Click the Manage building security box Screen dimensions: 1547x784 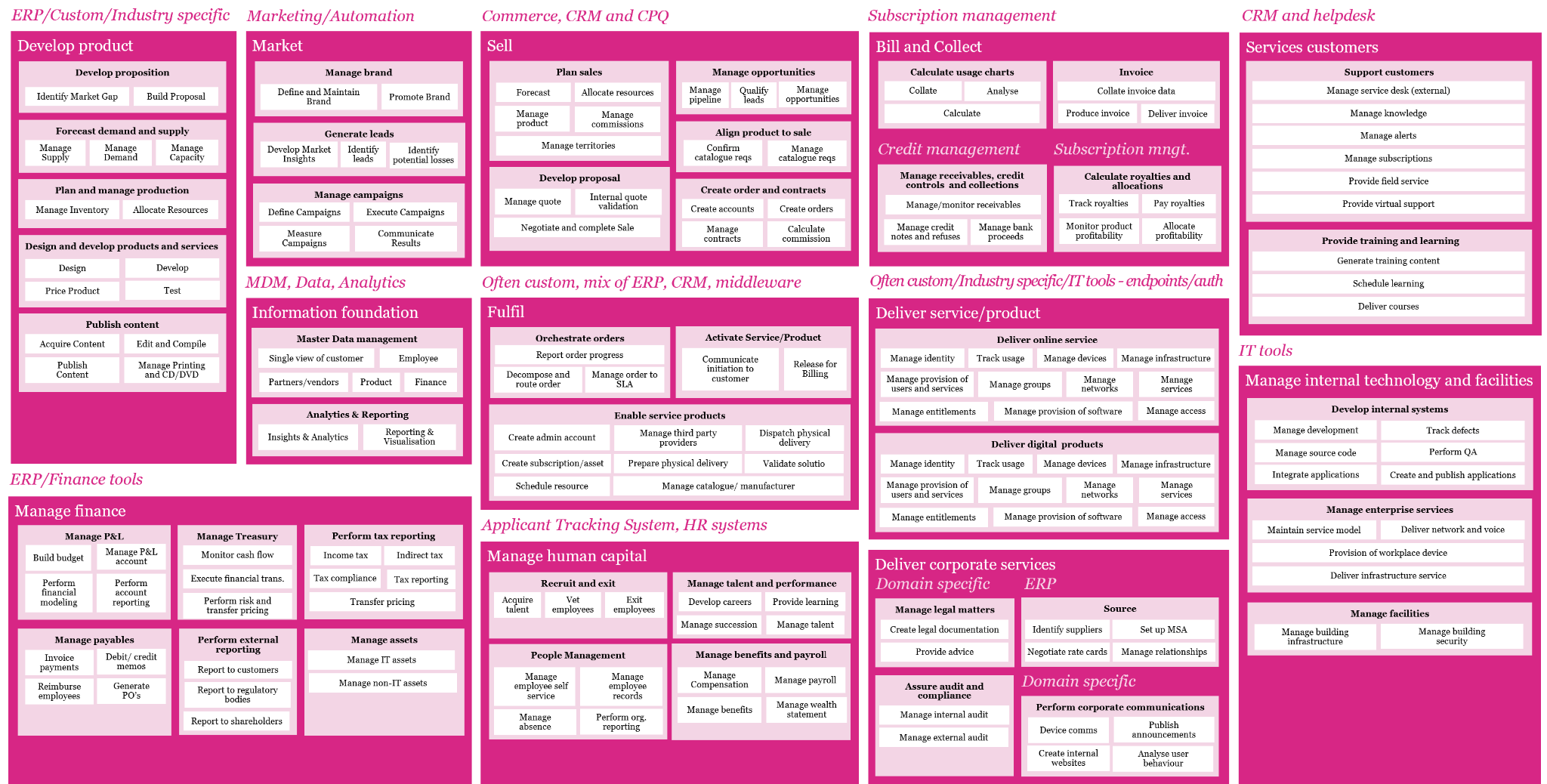(1451, 636)
